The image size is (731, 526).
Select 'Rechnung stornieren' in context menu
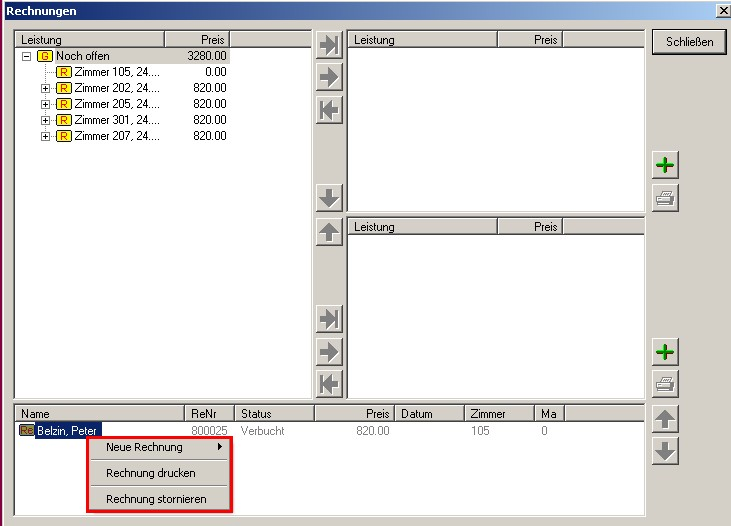click(x=156, y=499)
